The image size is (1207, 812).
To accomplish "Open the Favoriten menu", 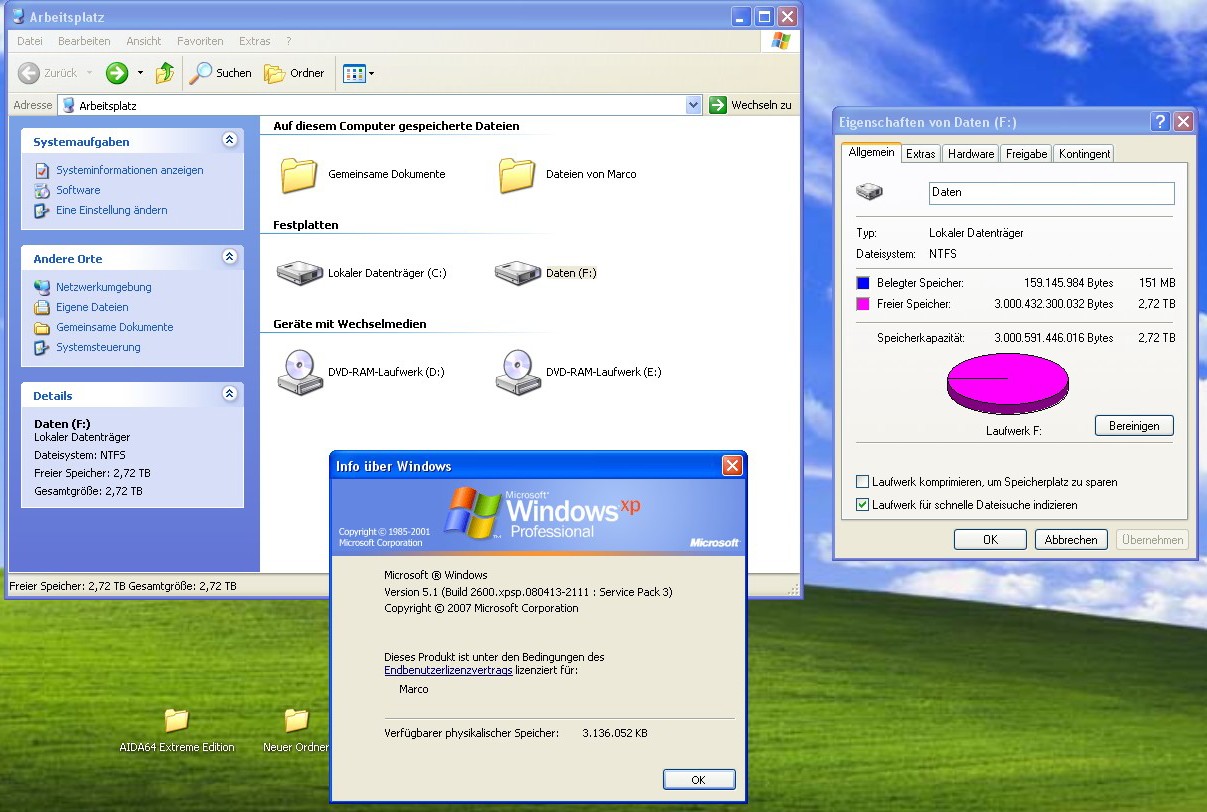I will click(200, 41).
